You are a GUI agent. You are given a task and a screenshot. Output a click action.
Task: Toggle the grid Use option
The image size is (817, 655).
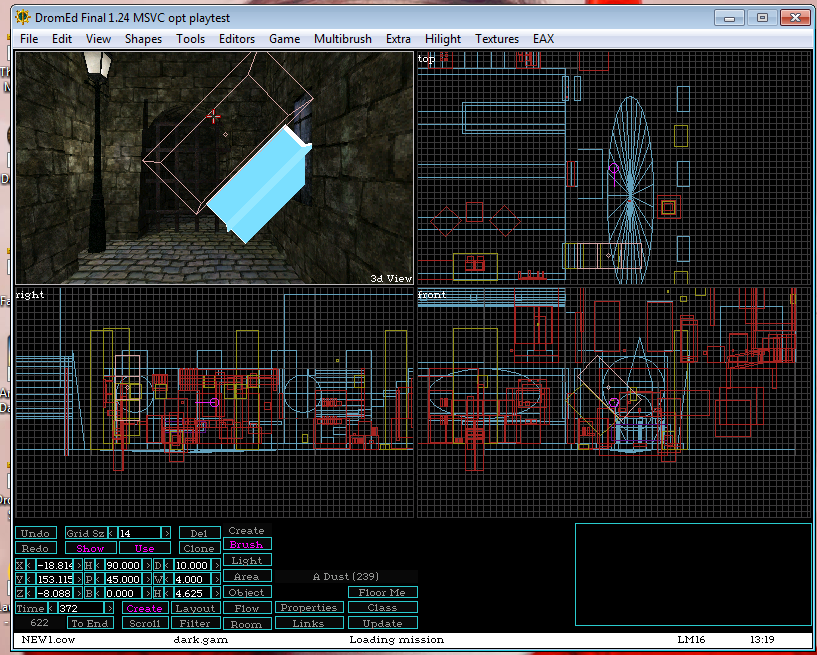pyautogui.click(x=145, y=548)
